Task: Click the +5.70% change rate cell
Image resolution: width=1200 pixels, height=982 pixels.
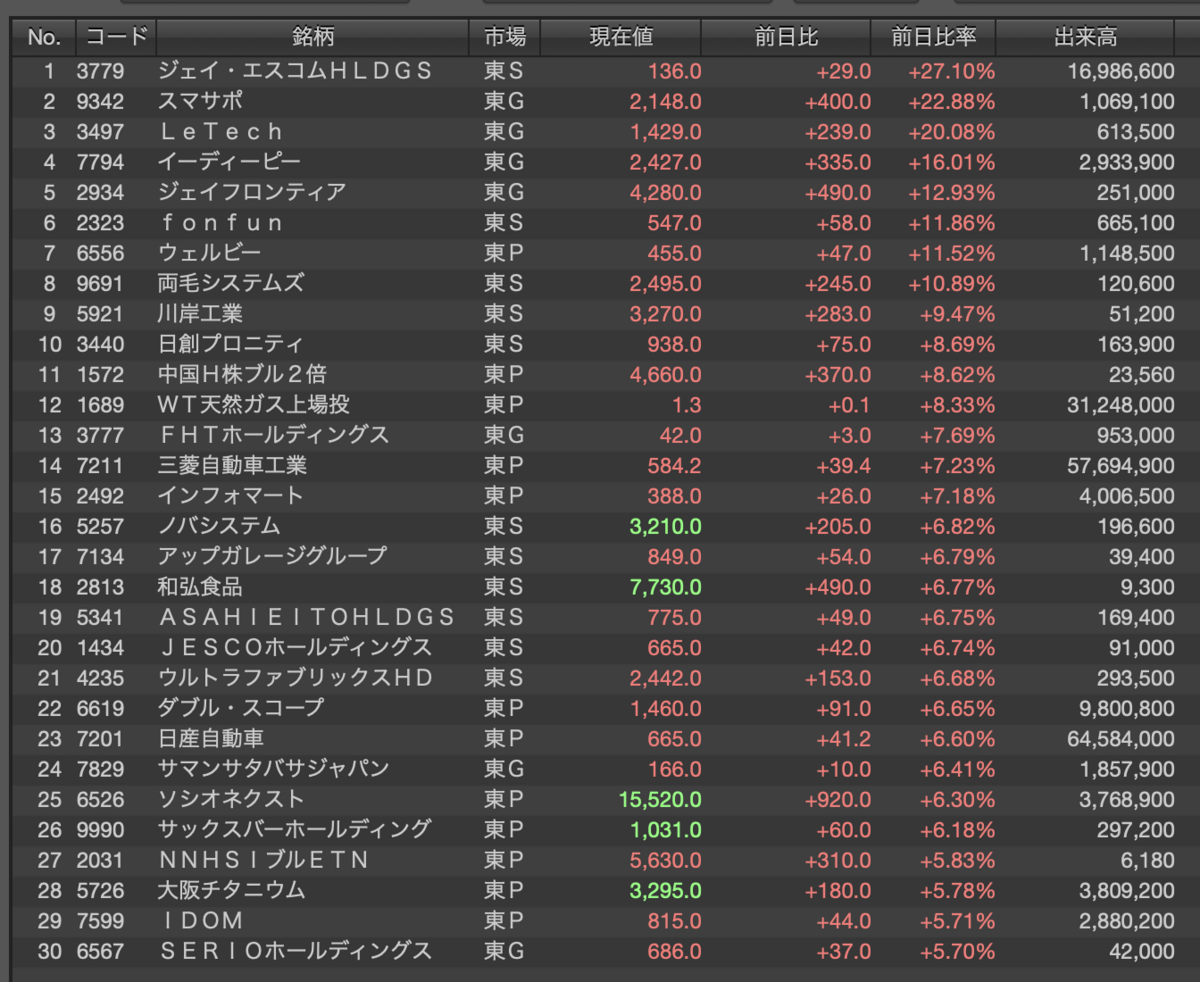Action: pyautogui.click(x=957, y=950)
